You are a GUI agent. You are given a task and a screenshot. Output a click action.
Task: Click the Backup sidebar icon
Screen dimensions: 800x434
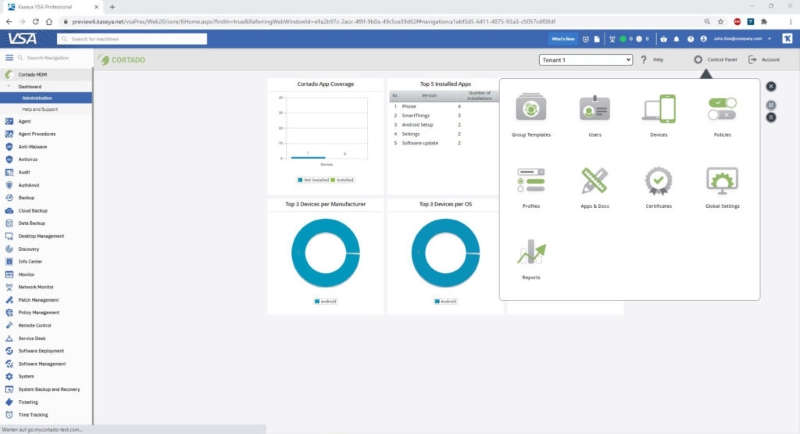(9, 198)
